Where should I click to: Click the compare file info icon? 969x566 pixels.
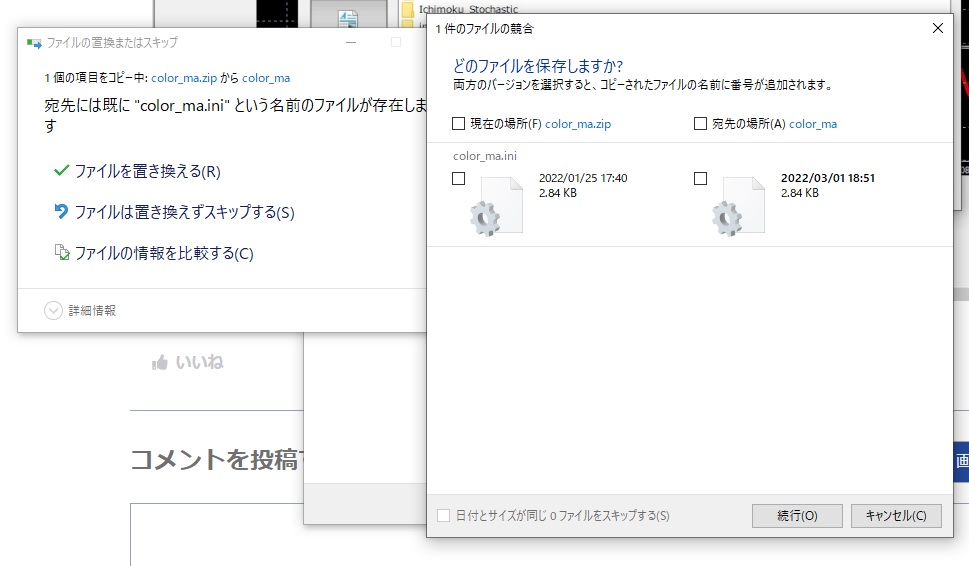pos(61,253)
